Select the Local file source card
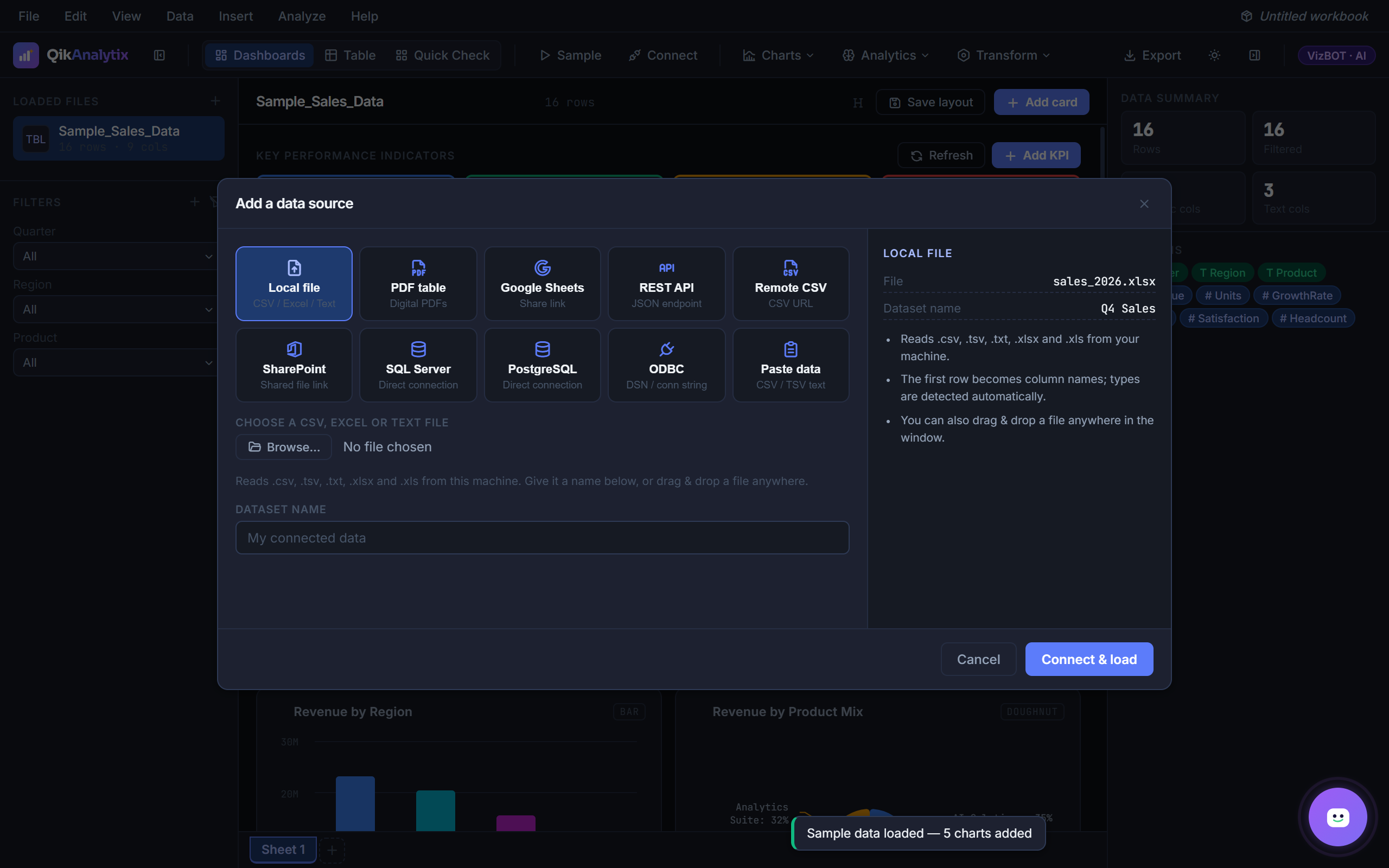This screenshot has width=1389, height=868. tap(294, 284)
